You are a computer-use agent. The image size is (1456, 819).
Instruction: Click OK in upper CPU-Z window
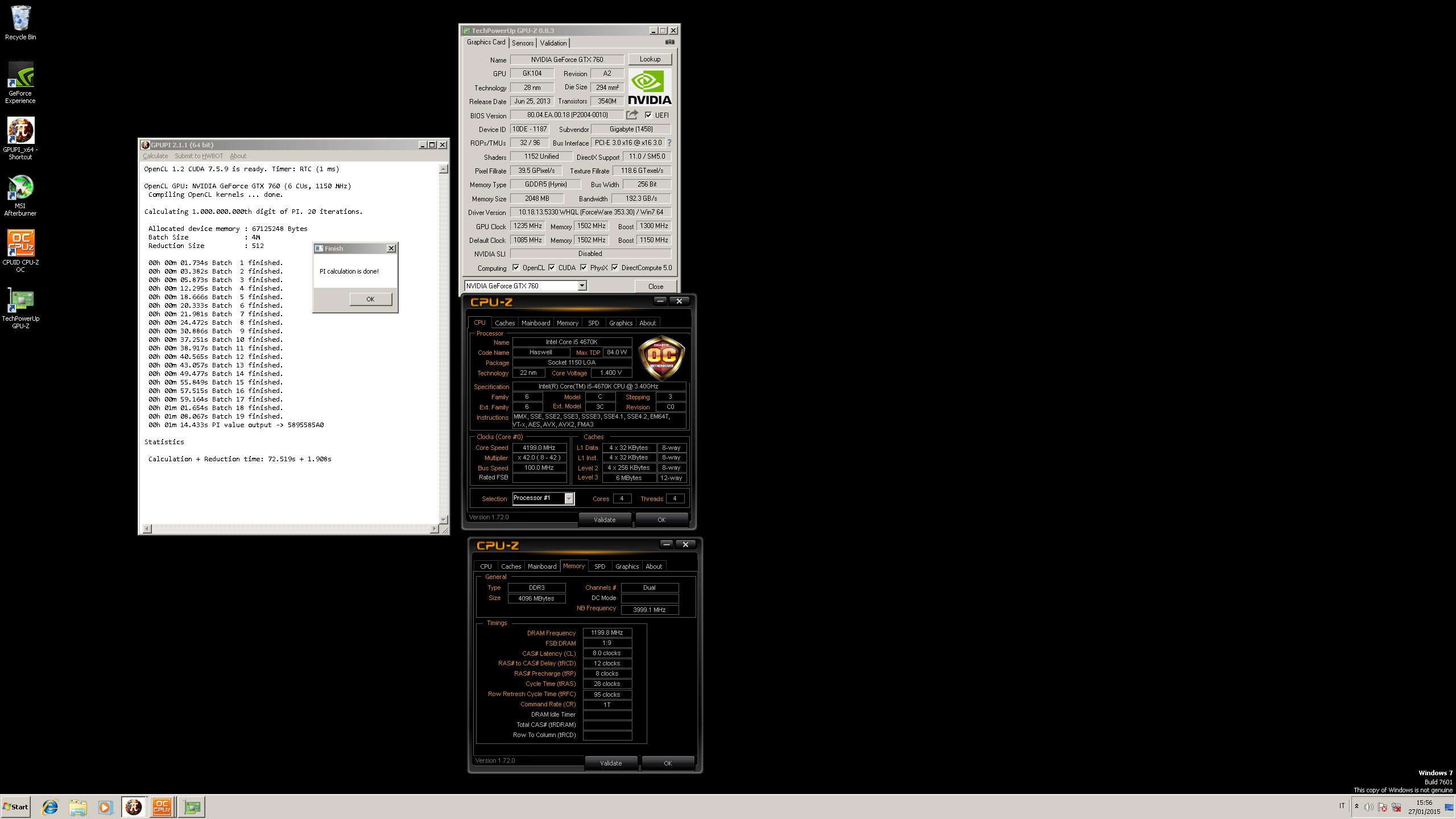pyautogui.click(x=661, y=519)
